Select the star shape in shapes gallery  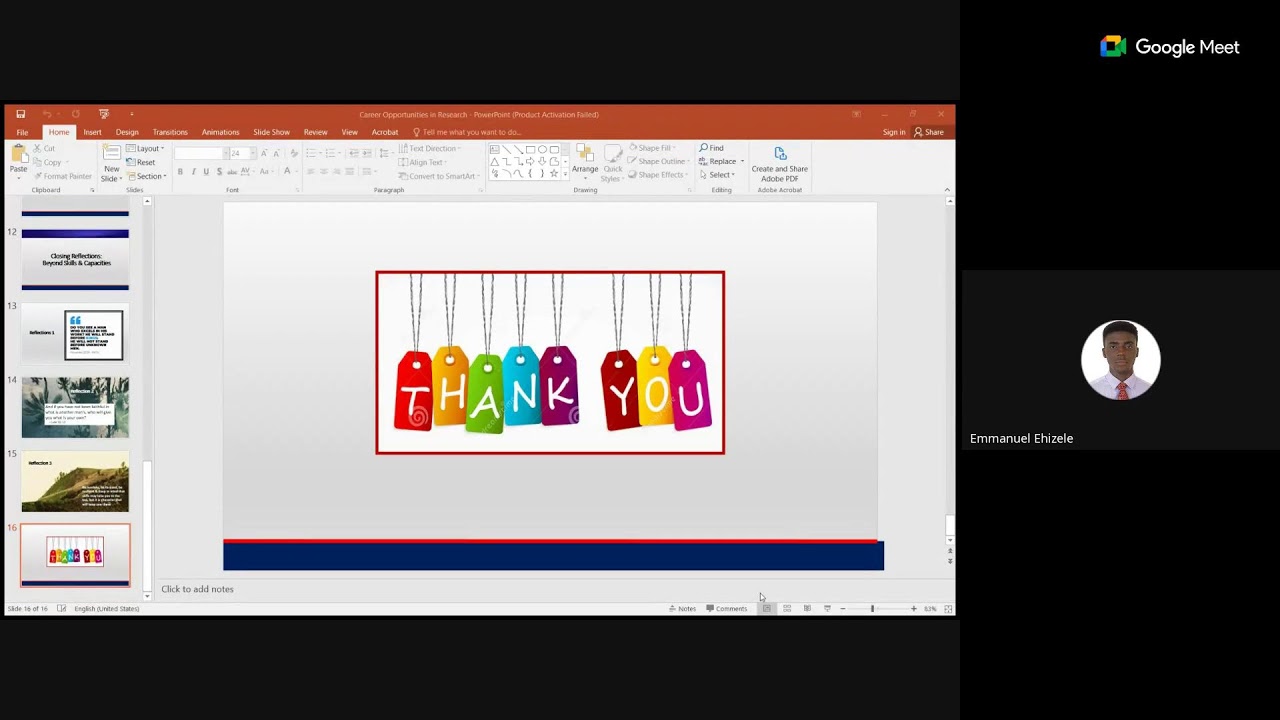point(554,173)
